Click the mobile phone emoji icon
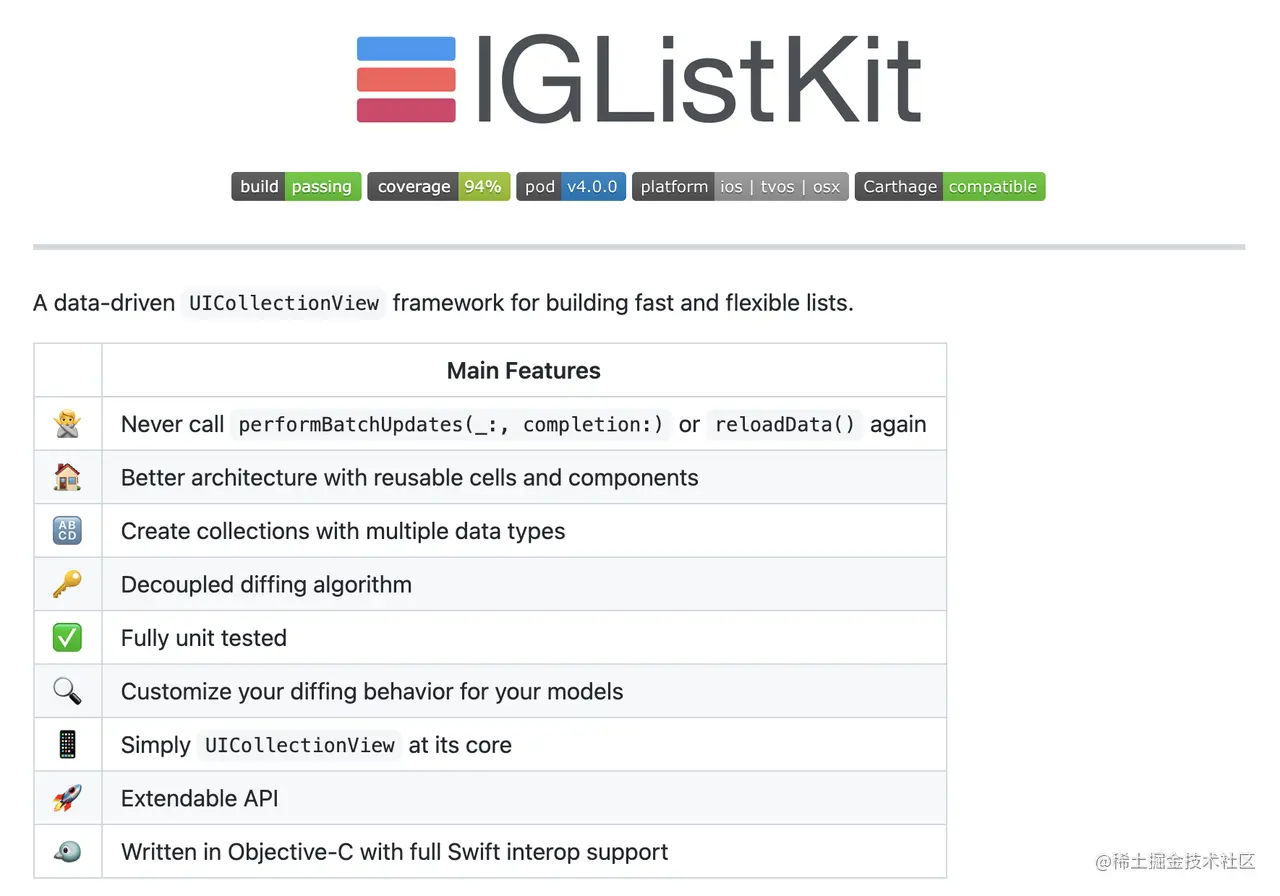 67,745
